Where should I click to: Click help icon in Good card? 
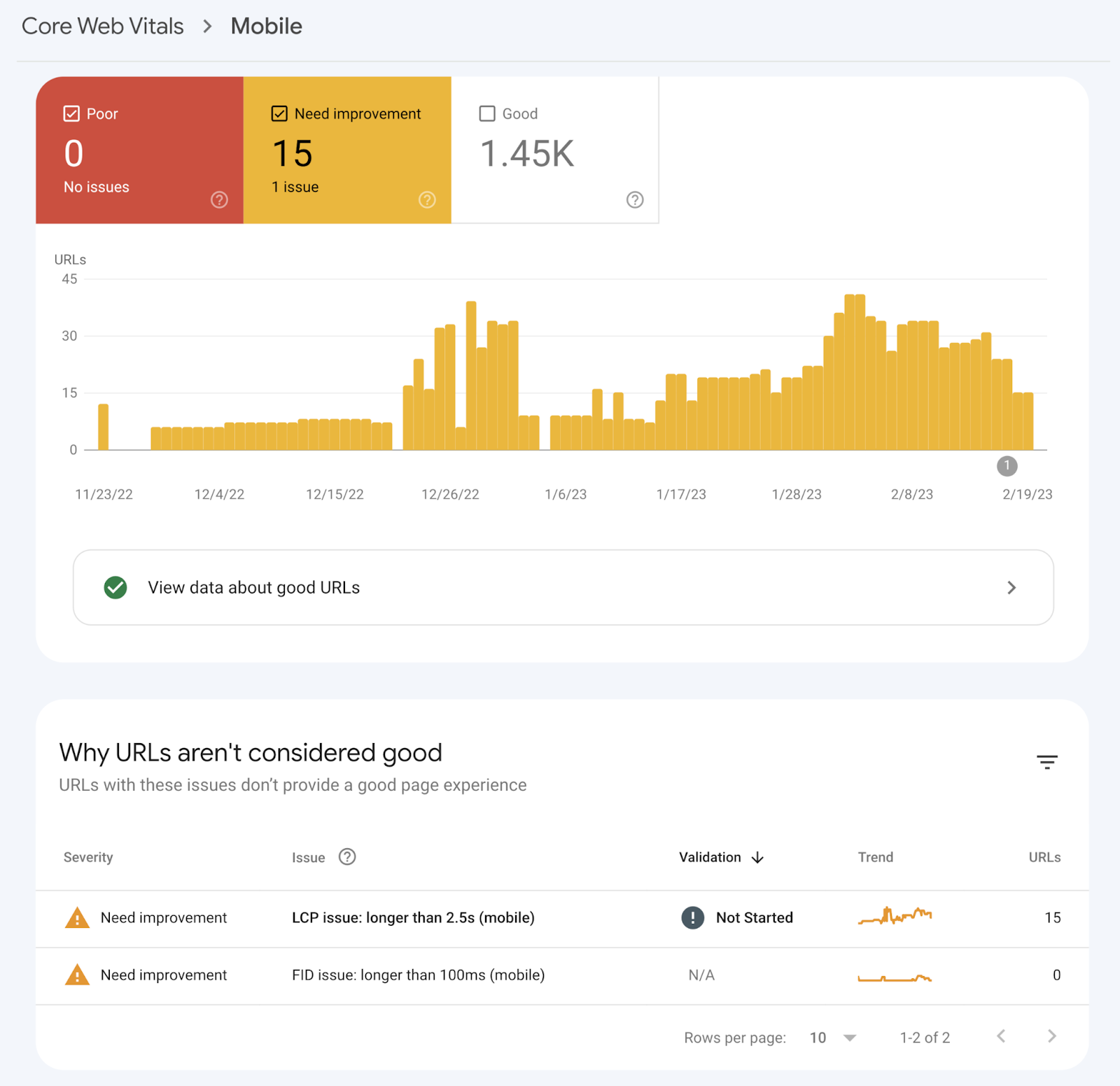pos(635,200)
